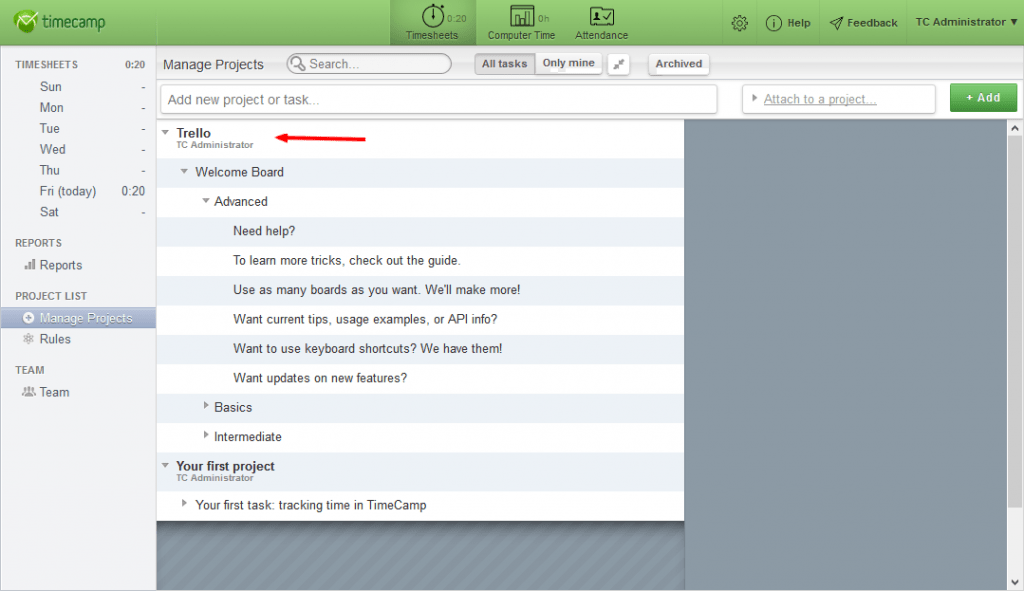Click the Rules gear icon

(28, 339)
